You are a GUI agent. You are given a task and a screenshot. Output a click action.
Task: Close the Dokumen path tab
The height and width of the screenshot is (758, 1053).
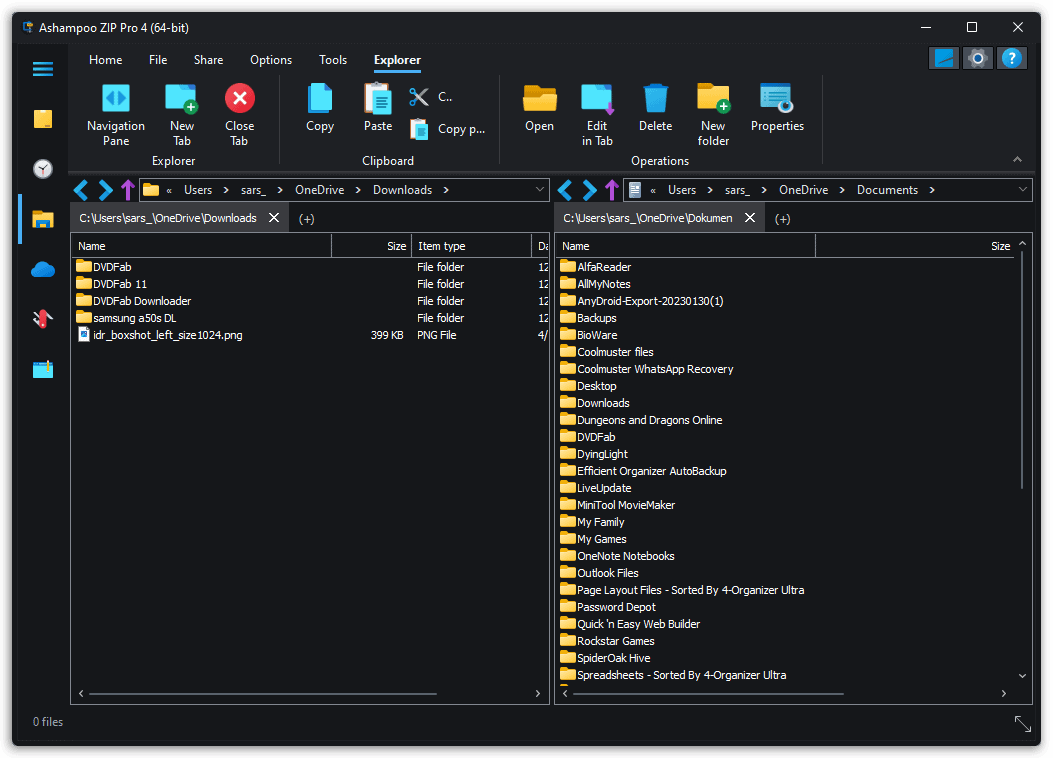750,218
